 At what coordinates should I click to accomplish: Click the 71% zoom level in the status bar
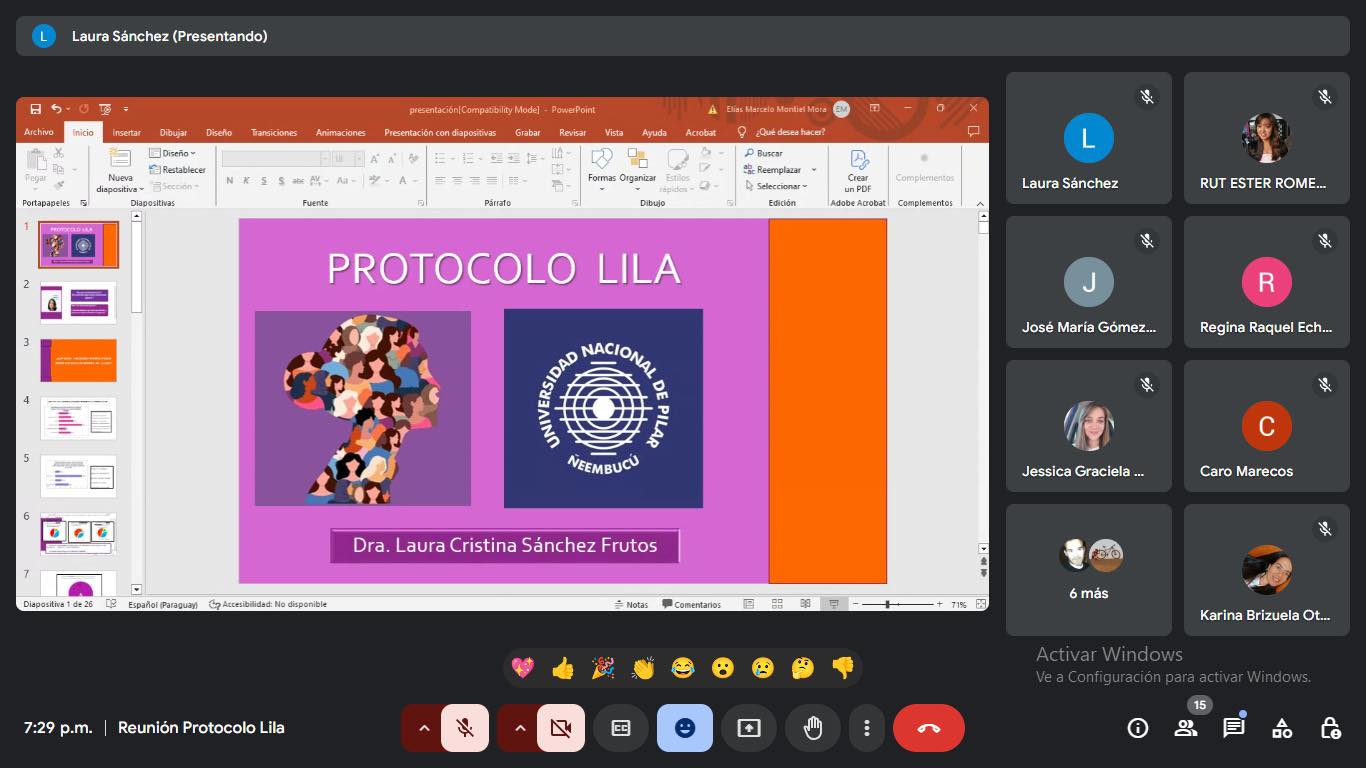tap(959, 604)
